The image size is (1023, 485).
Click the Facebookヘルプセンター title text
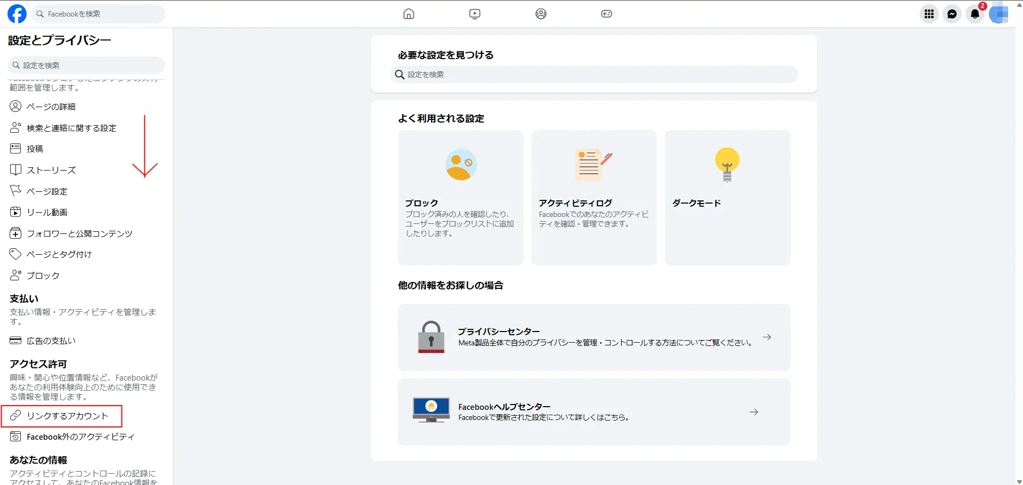[504, 406]
